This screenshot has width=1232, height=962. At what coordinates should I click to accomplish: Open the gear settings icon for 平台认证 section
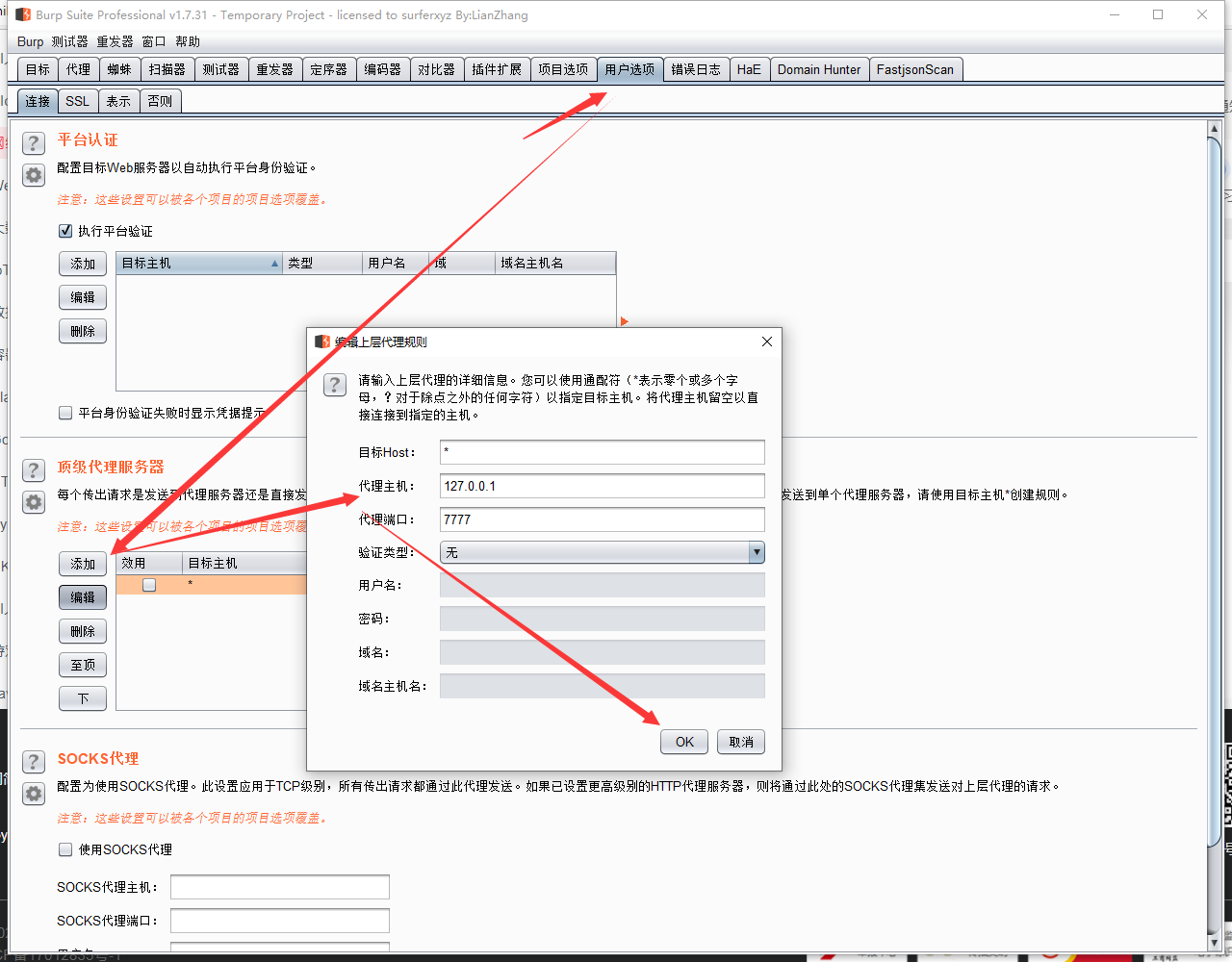pyautogui.click(x=34, y=175)
